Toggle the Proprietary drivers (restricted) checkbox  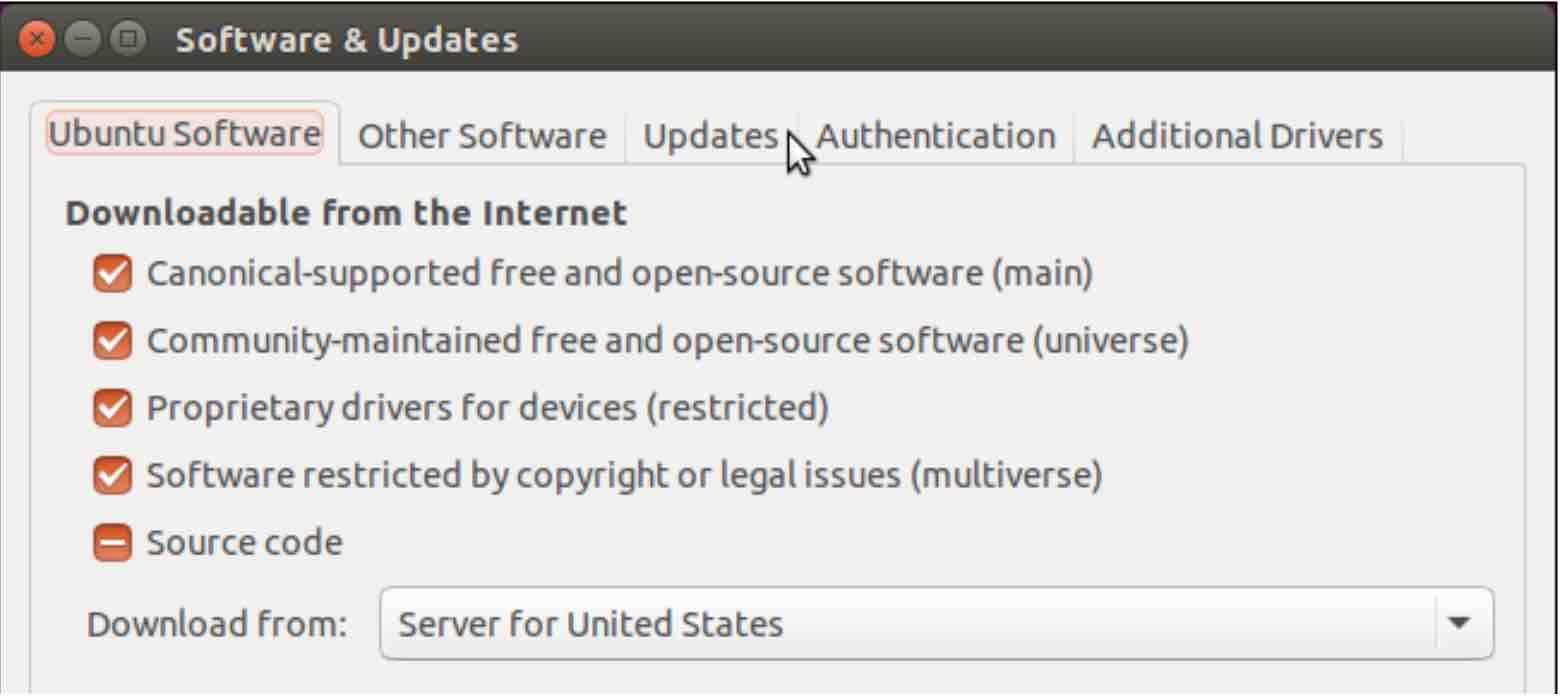pyautogui.click(x=112, y=408)
